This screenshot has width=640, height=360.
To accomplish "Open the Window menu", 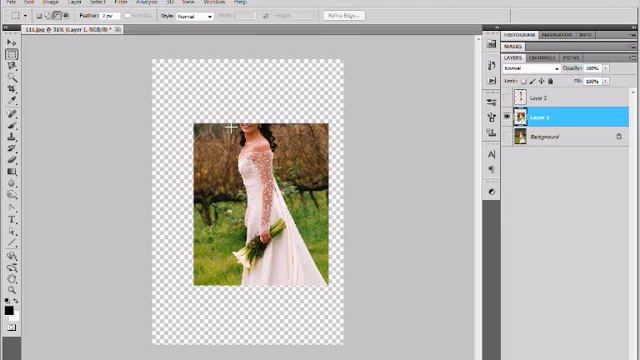I will pyautogui.click(x=214, y=2).
